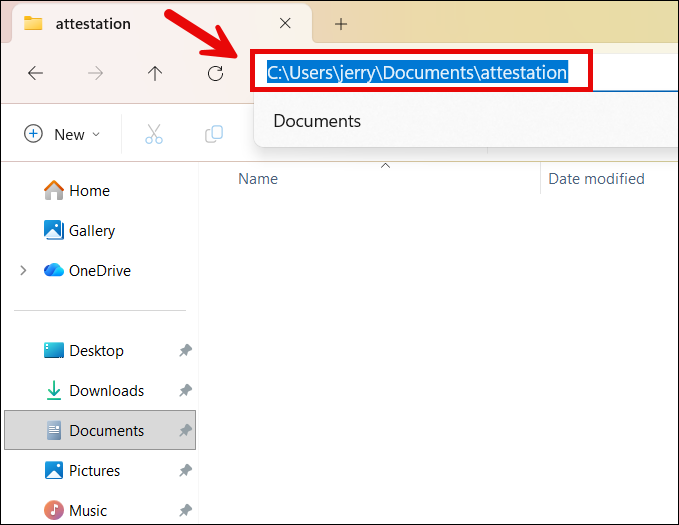Sort files by Name column
679x525 pixels.
coord(258,179)
